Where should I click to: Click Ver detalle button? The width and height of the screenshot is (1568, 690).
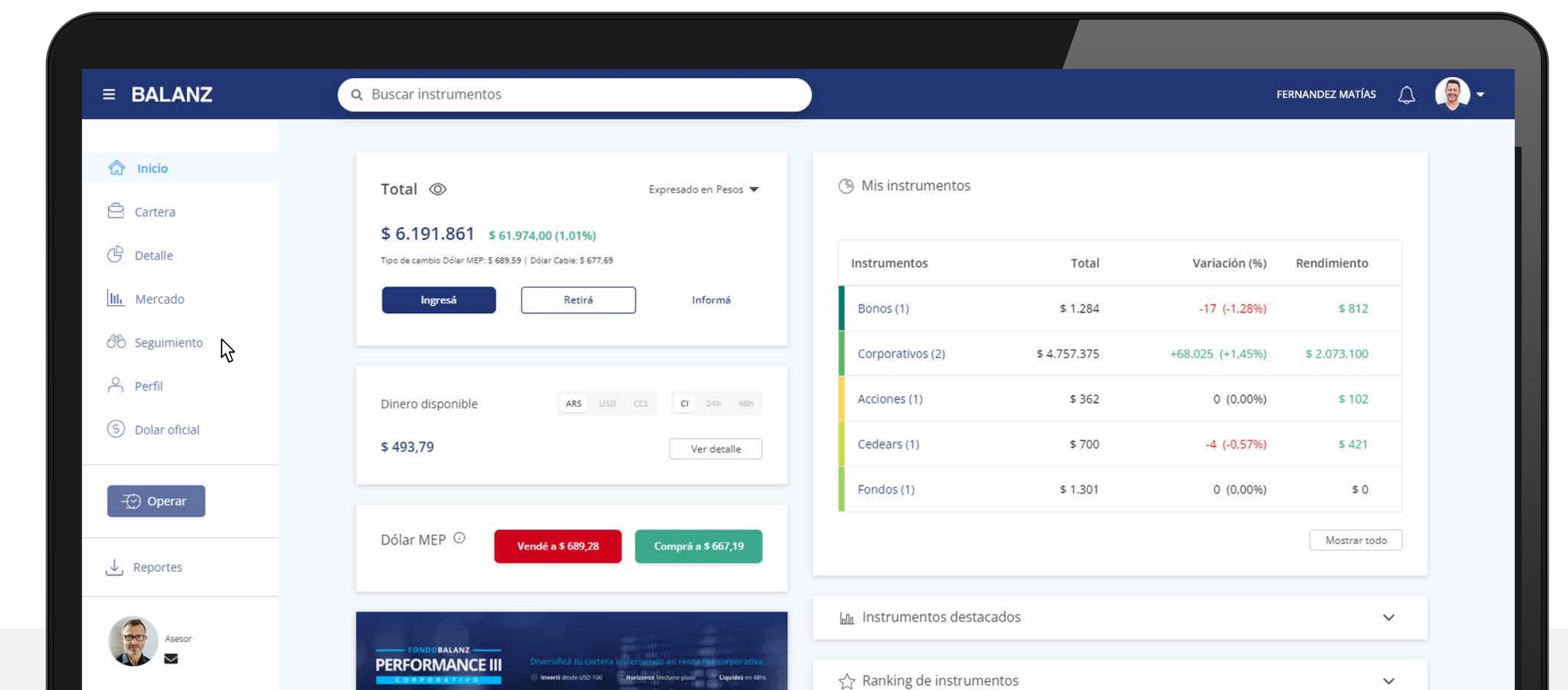point(716,449)
